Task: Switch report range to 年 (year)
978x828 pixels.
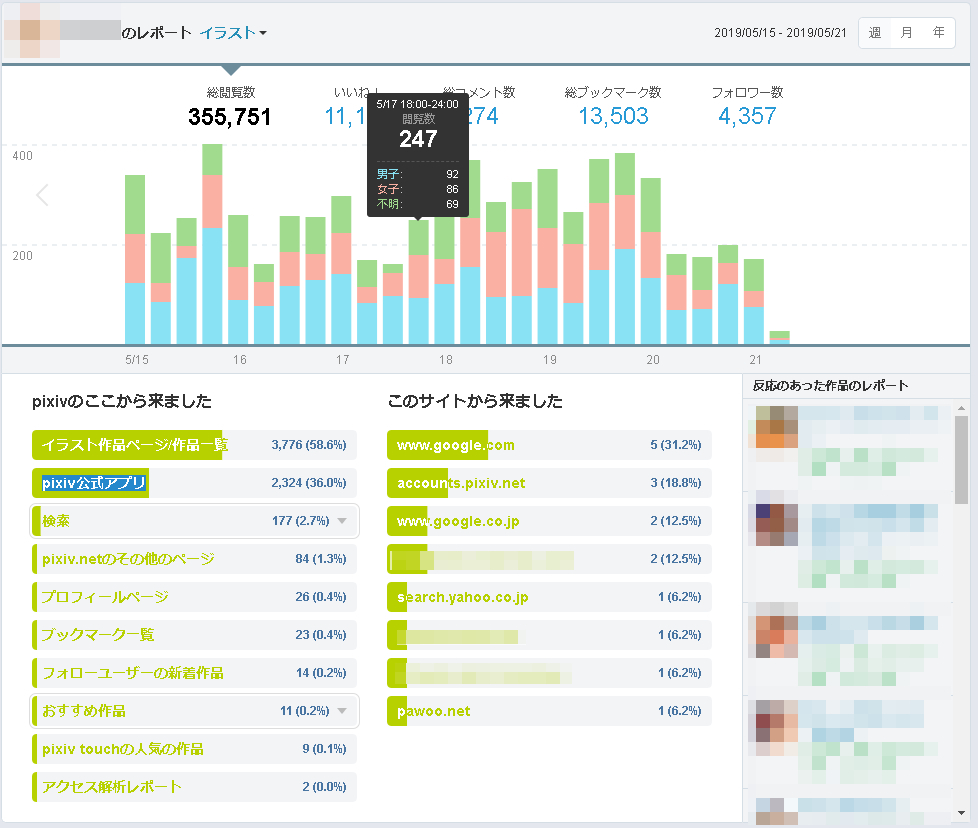Action: click(938, 33)
